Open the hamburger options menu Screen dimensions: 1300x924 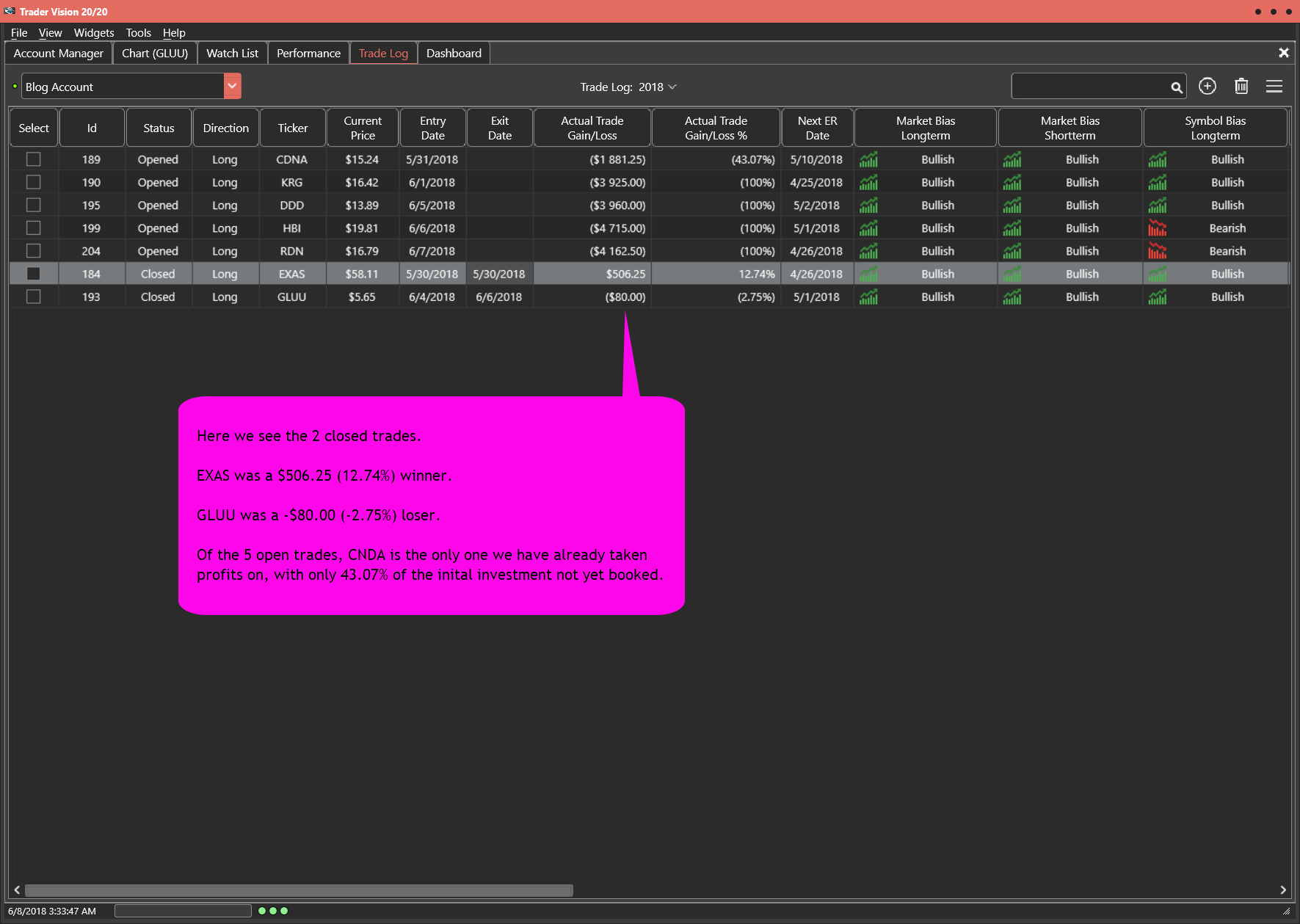point(1274,86)
